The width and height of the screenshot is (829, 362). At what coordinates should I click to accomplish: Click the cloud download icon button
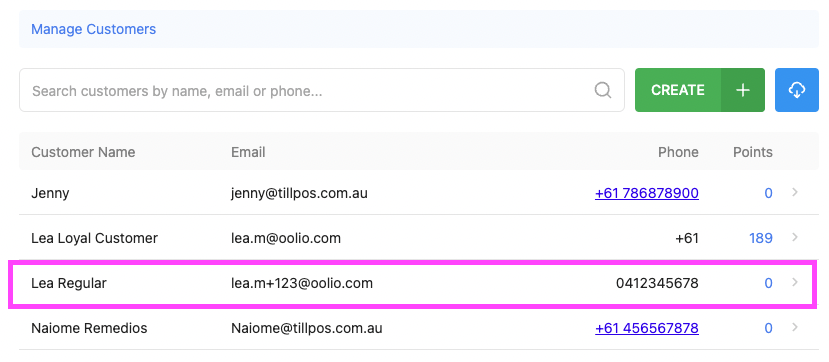(797, 90)
